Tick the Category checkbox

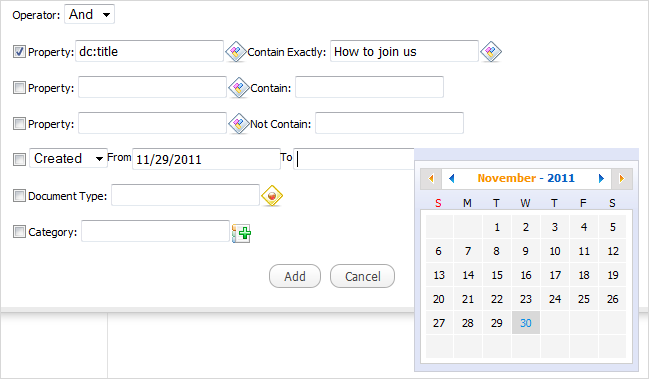pyautogui.click(x=19, y=231)
